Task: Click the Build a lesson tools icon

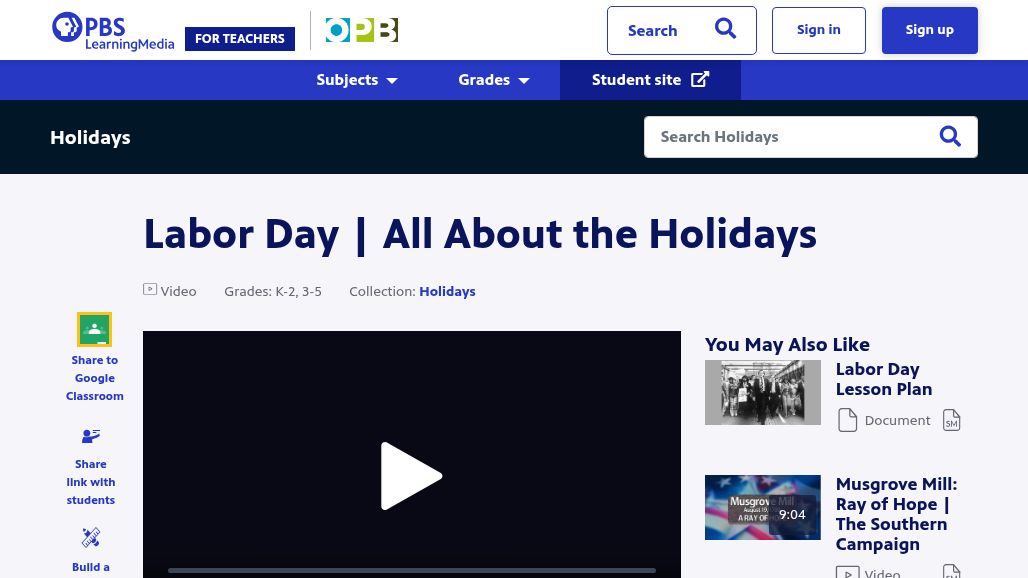Action: (x=90, y=537)
